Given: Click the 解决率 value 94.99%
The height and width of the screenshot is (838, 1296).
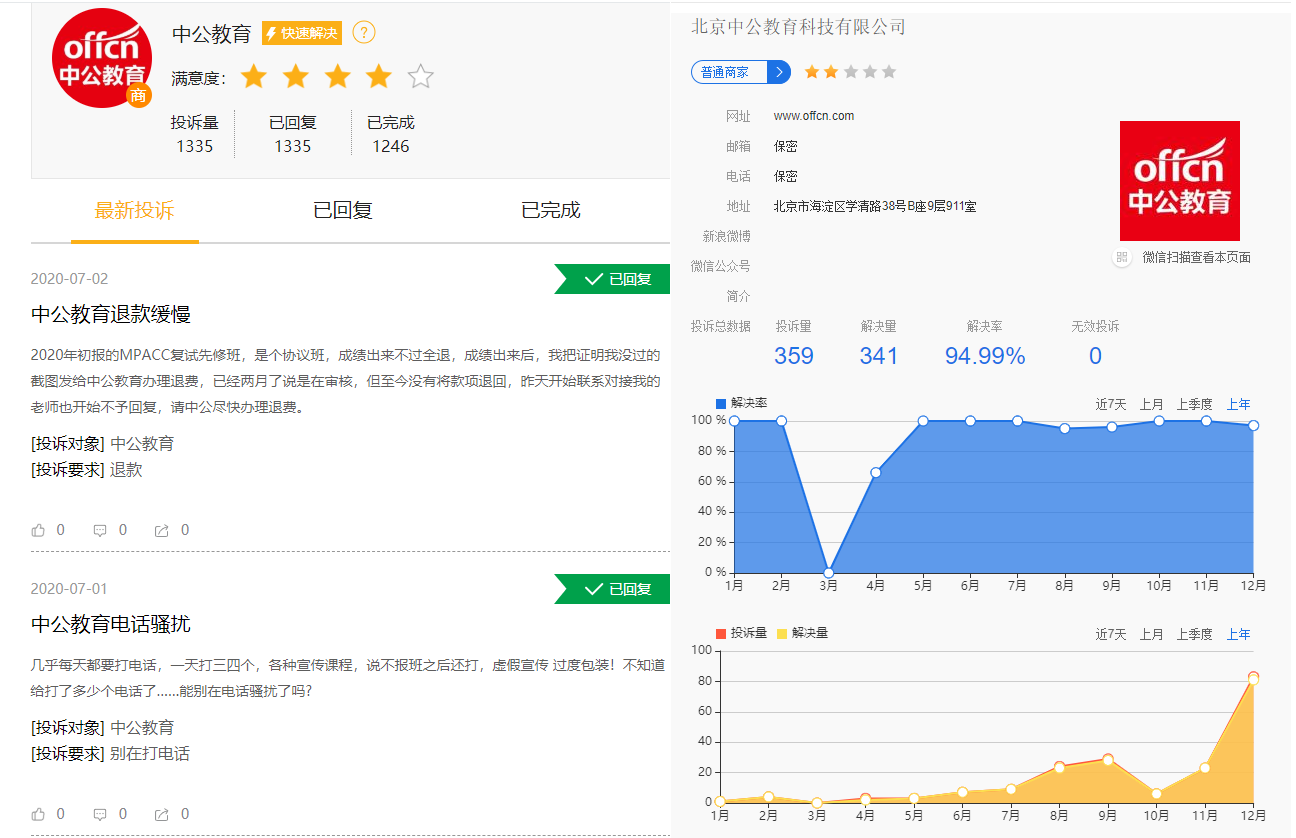Looking at the screenshot, I should click(985, 356).
